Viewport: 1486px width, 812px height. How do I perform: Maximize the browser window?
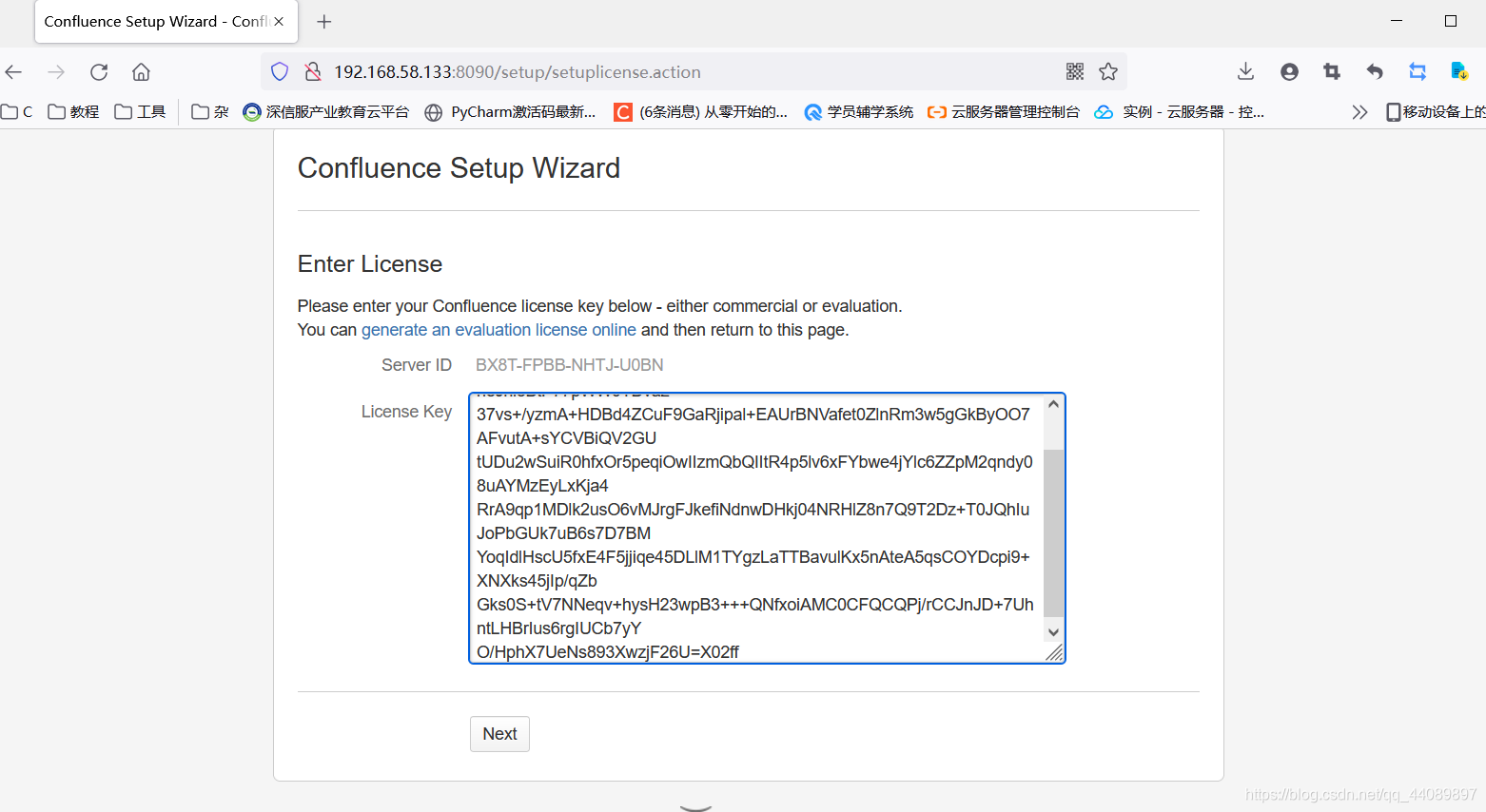pos(1451,21)
